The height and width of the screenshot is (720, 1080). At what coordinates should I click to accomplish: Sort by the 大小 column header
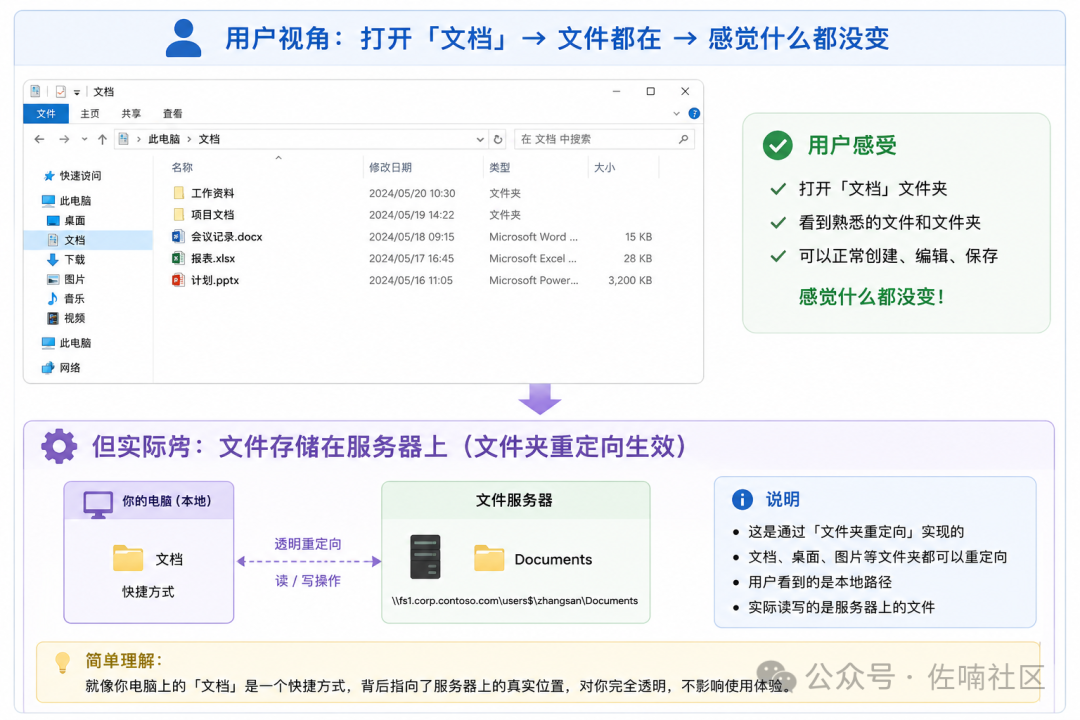(x=604, y=167)
